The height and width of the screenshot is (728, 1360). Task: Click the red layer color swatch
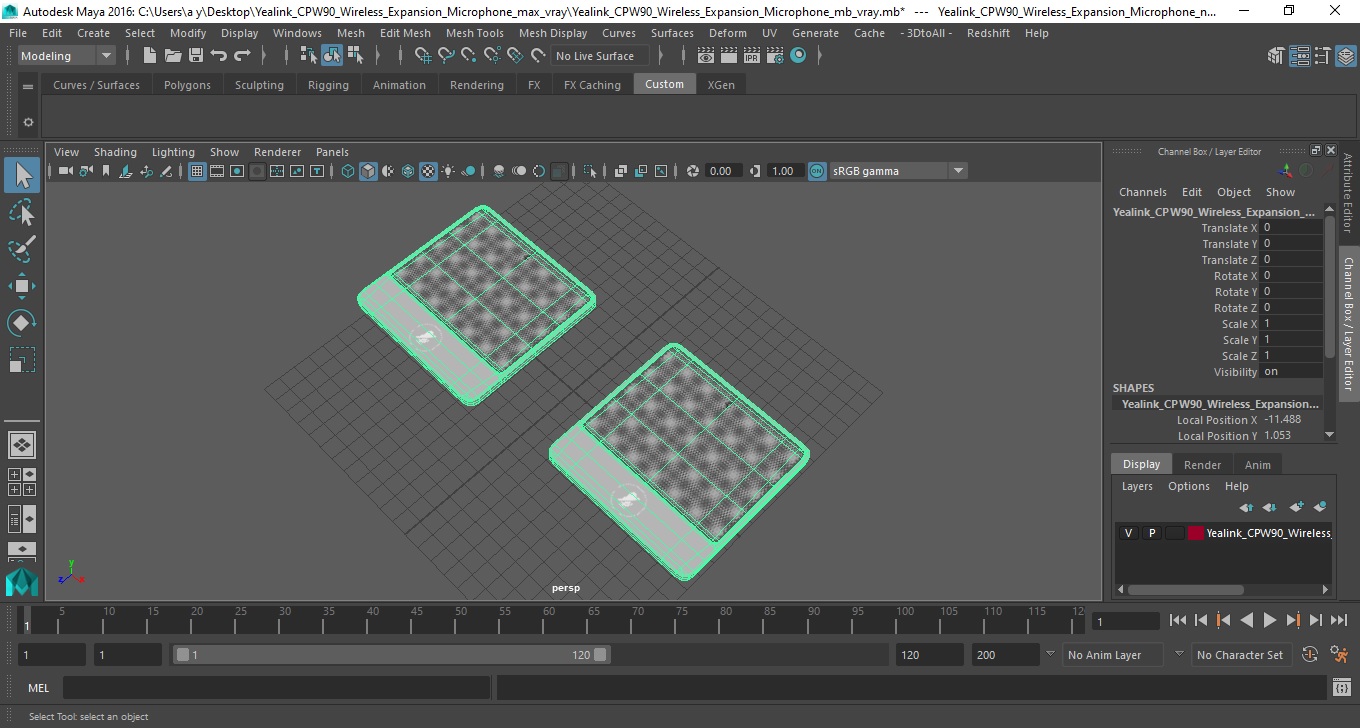[x=1196, y=533]
